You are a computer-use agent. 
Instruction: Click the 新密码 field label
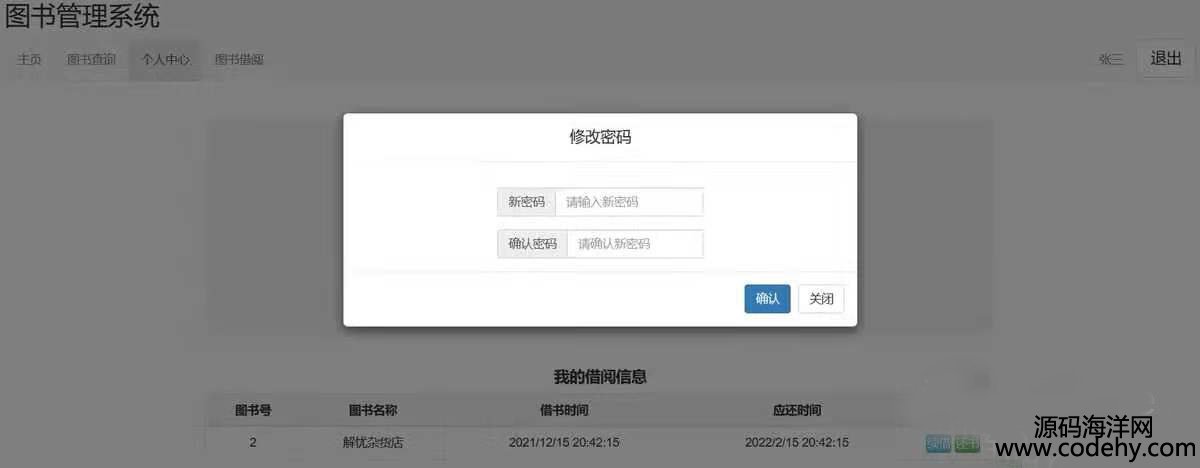click(x=526, y=202)
